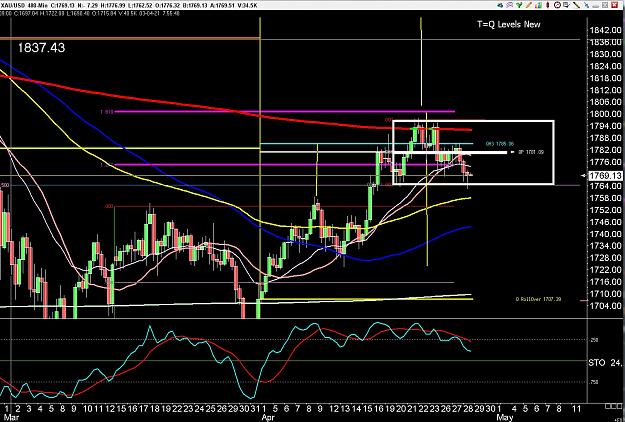Click the STO 24. stochastic indicator label

pos(605,363)
